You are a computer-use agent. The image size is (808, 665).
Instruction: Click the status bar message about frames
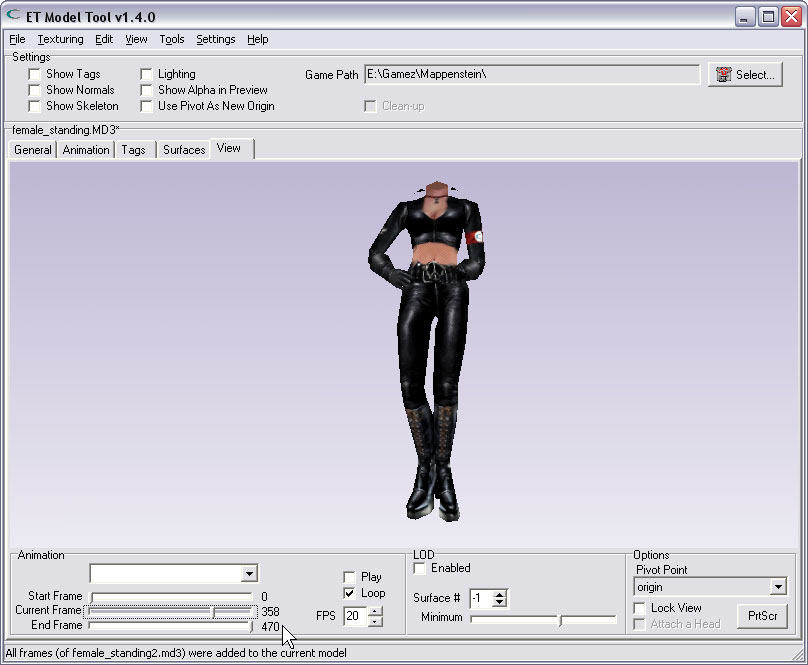click(x=176, y=653)
